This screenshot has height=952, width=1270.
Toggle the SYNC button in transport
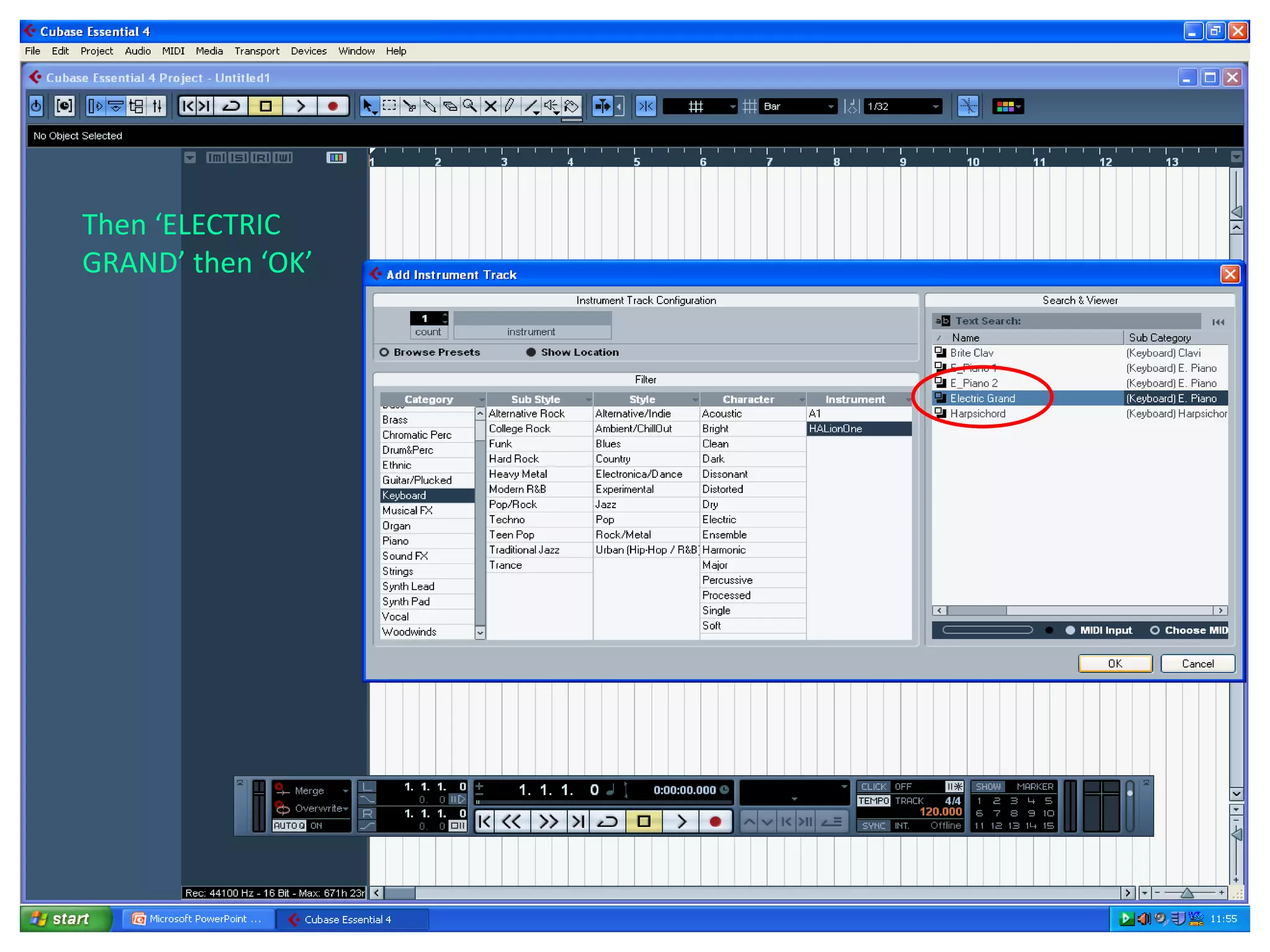873,826
